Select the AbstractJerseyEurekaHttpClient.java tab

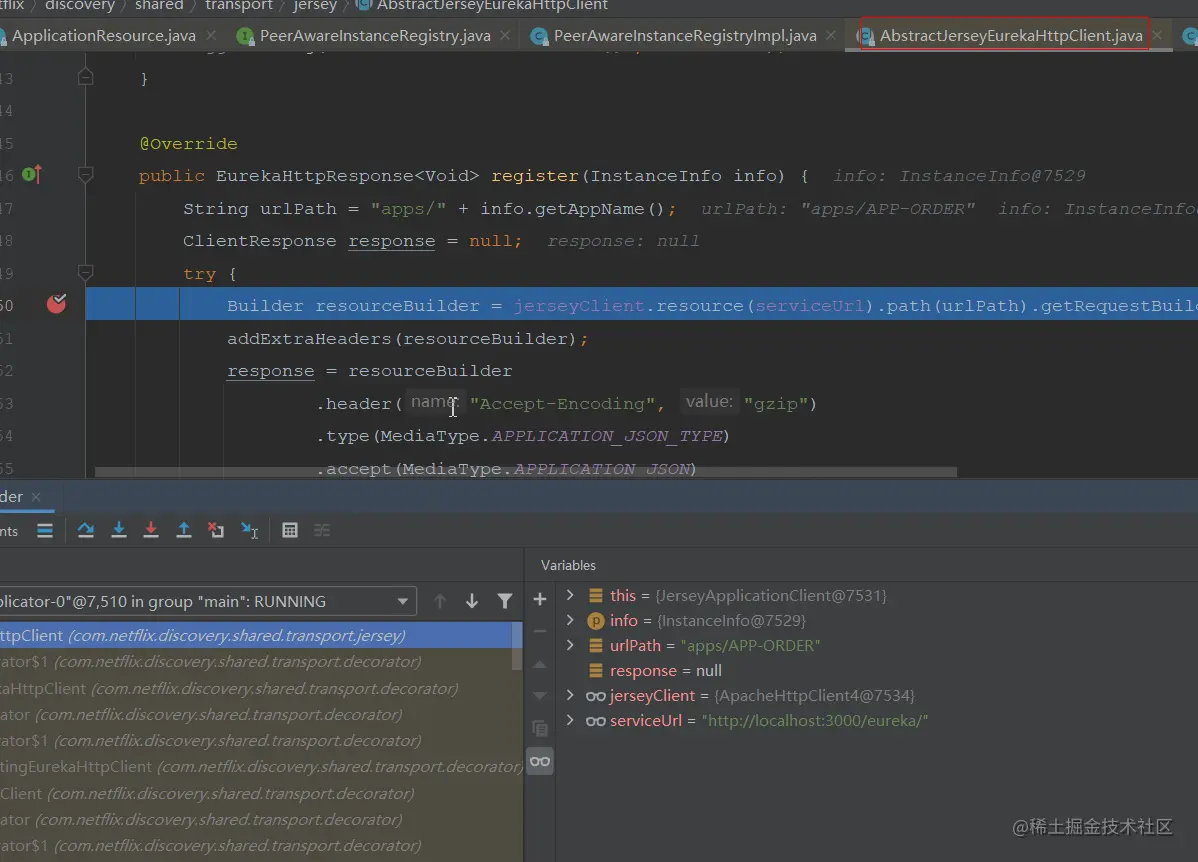tap(1011, 35)
